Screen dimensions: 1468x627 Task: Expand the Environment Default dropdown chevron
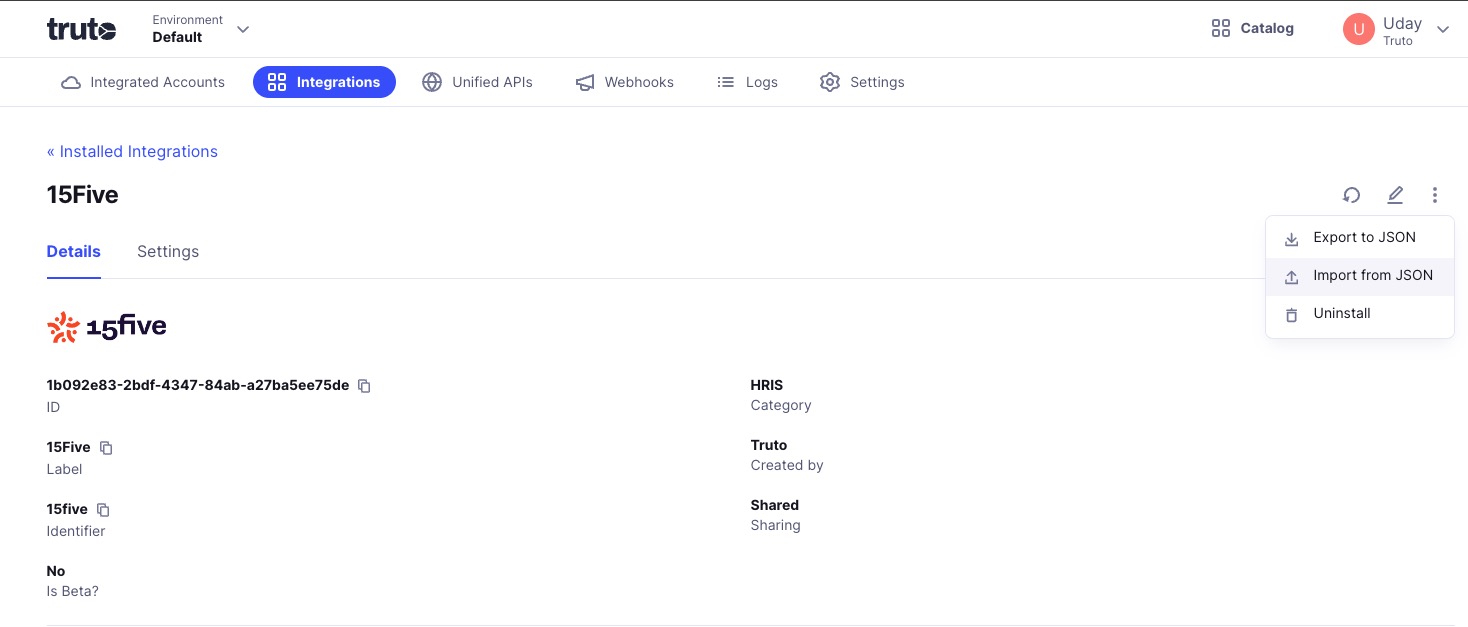click(x=243, y=29)
